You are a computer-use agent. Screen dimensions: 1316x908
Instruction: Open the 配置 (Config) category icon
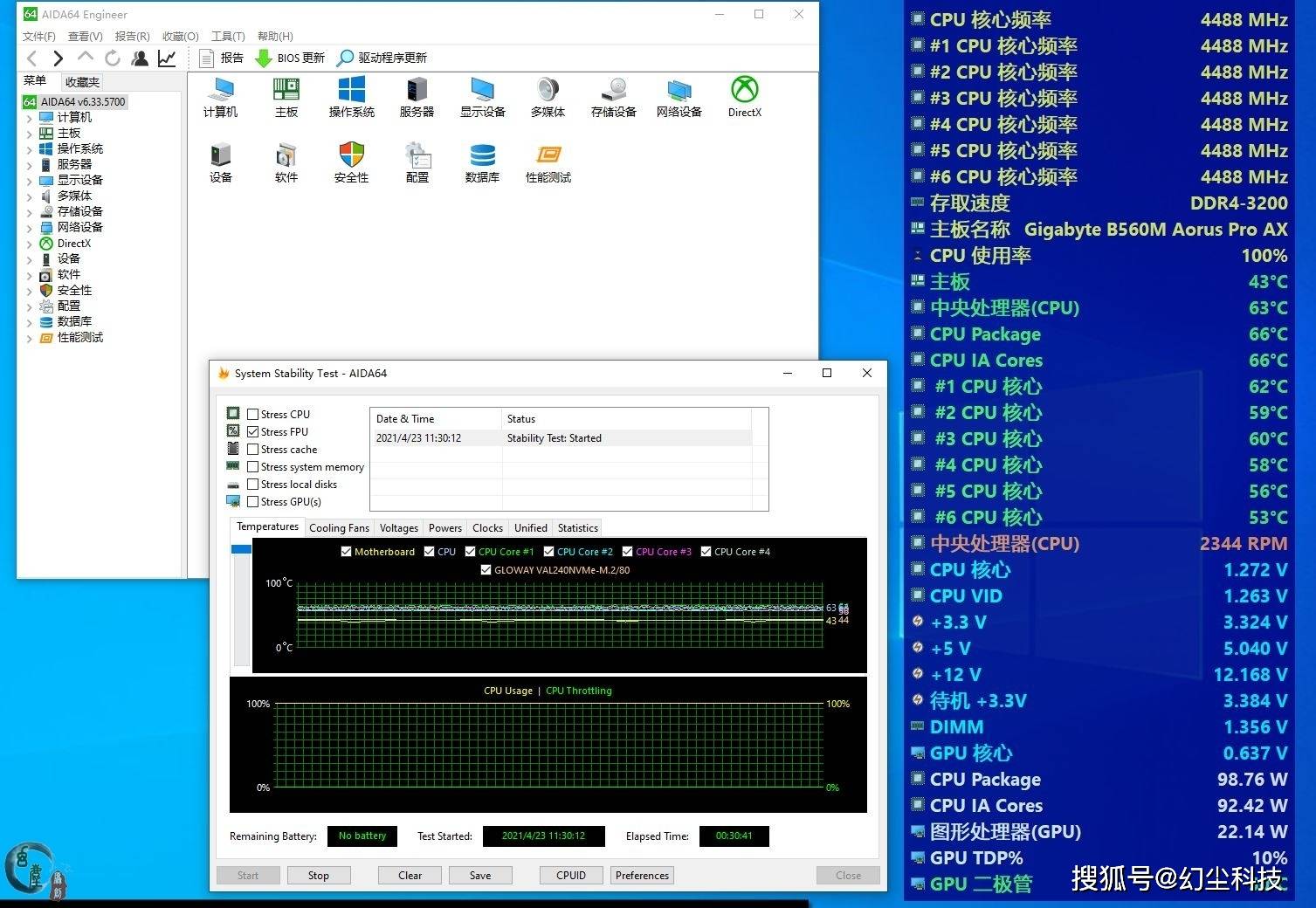pyautogui.click(x=417, y=162)
